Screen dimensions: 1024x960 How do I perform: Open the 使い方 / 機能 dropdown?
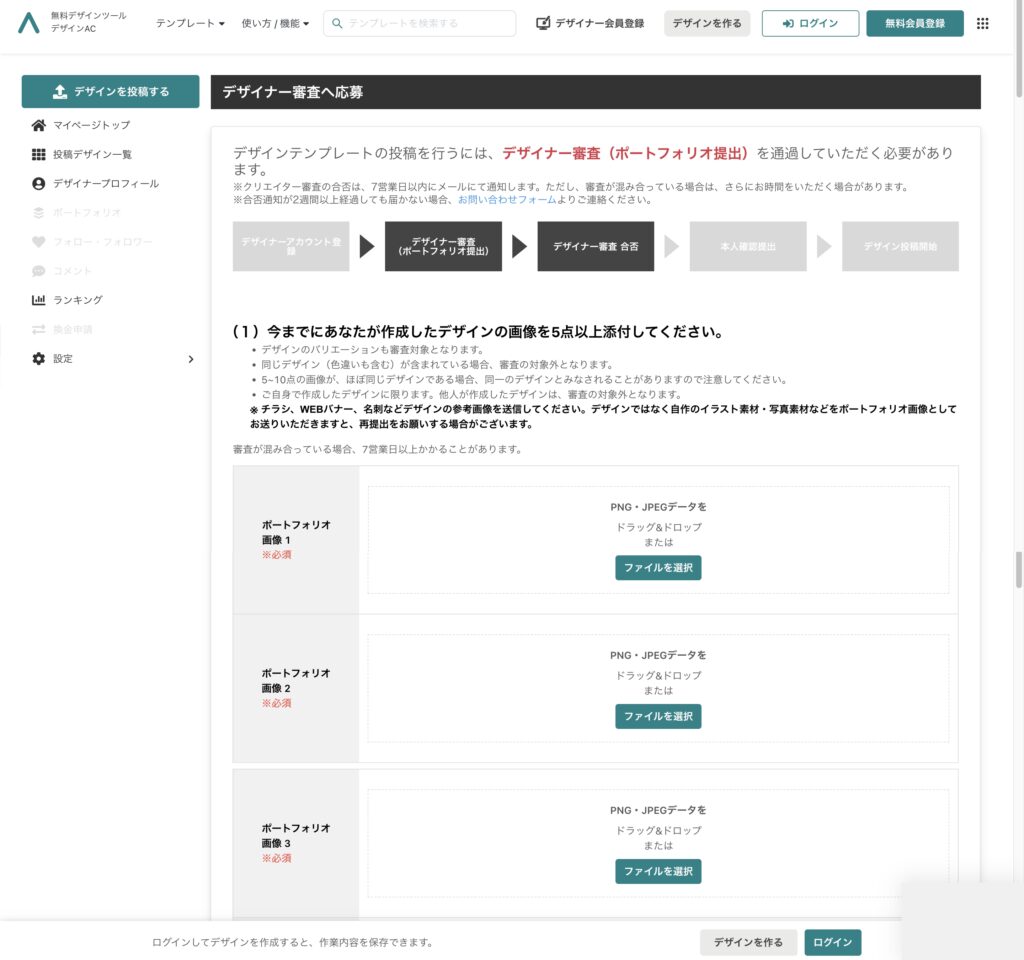(x=275, y=23)
